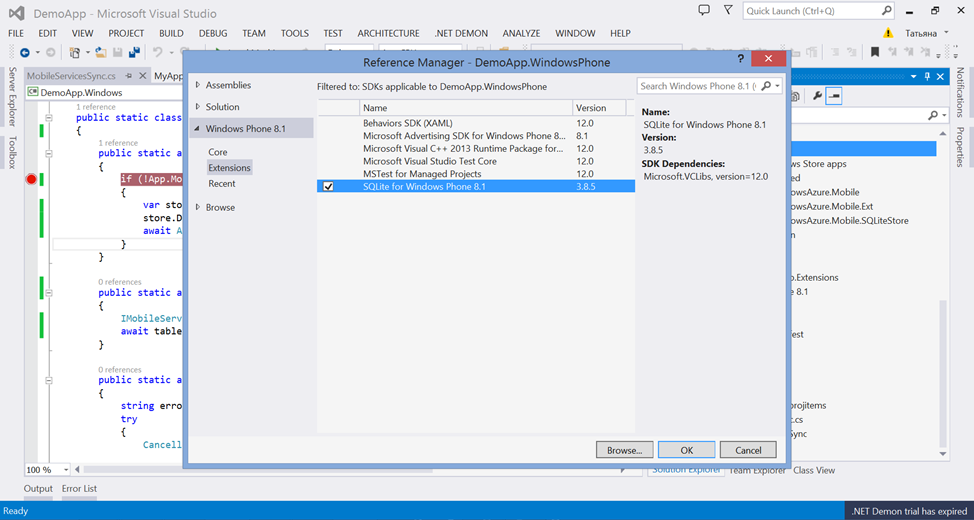
Task: Click the red breakpoint marker in editor margin
Action: coord(31,180)
